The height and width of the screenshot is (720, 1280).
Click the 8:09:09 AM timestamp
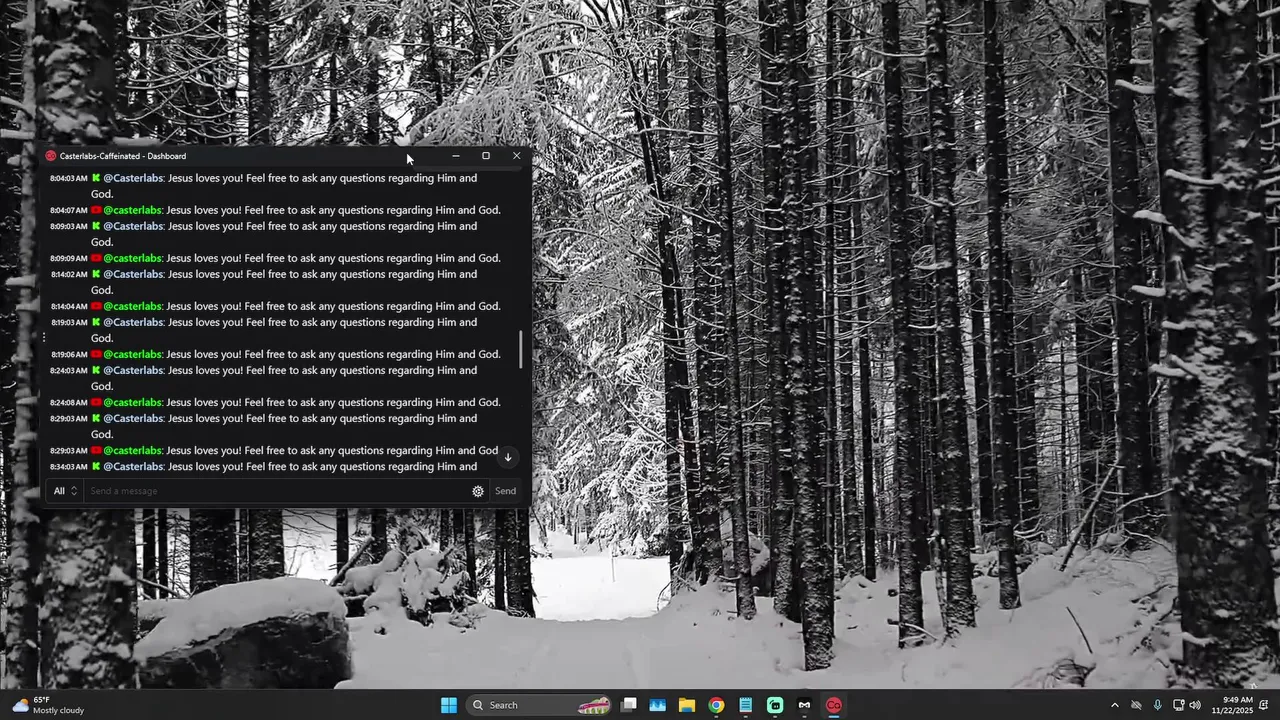point(69,258)
